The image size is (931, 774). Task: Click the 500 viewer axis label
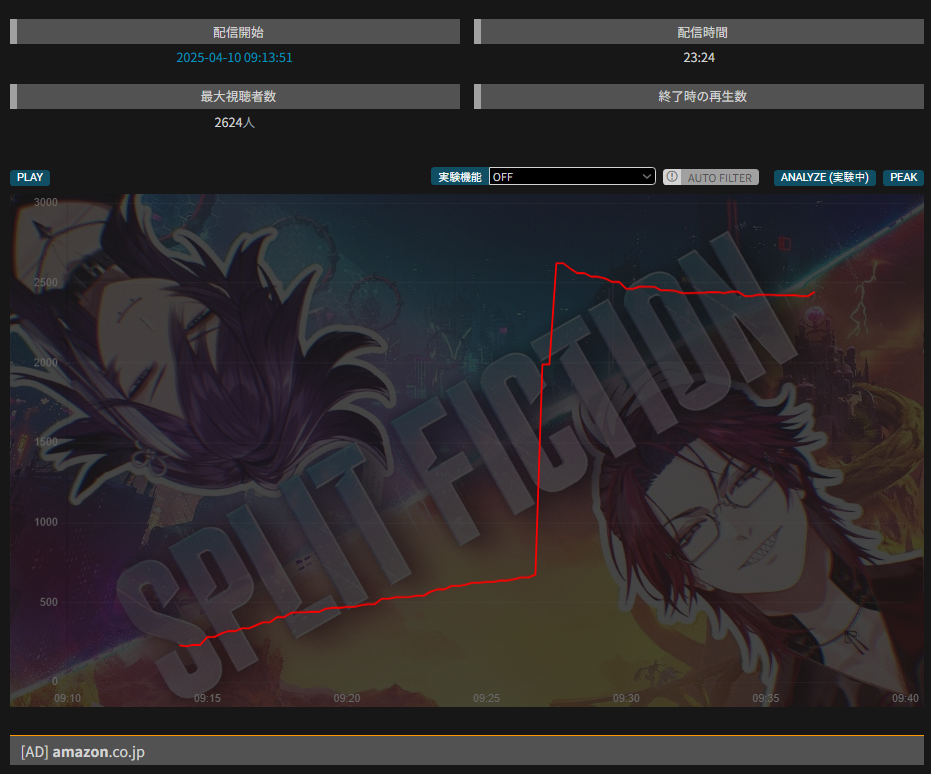pyautogui.click(x=49, y=602)
